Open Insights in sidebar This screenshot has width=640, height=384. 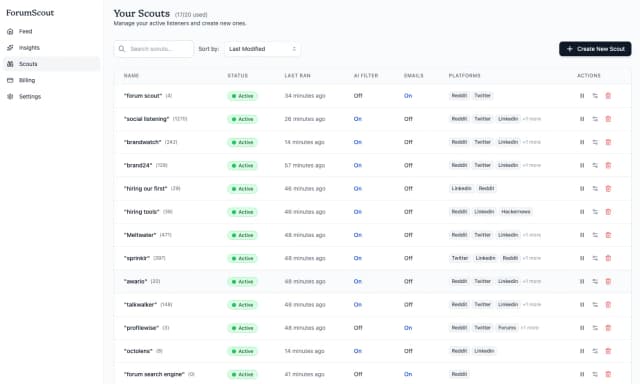(x=51, y=48)
